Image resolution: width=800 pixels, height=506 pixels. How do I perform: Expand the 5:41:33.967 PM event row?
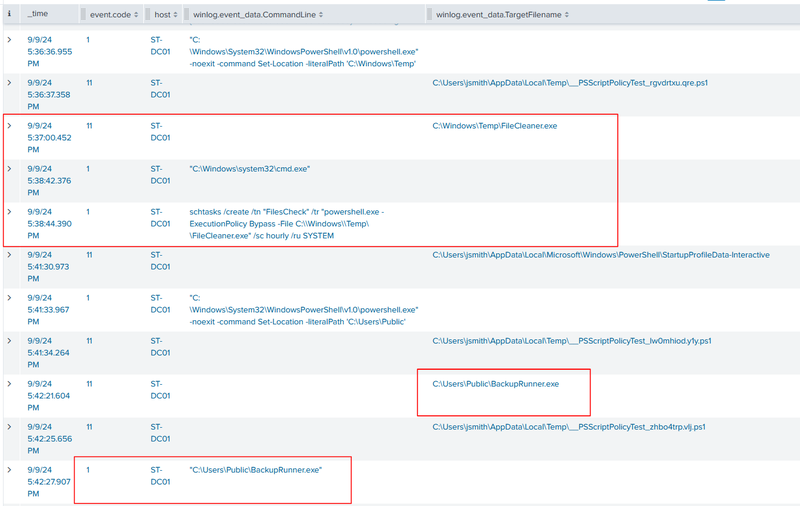[9, 297]
